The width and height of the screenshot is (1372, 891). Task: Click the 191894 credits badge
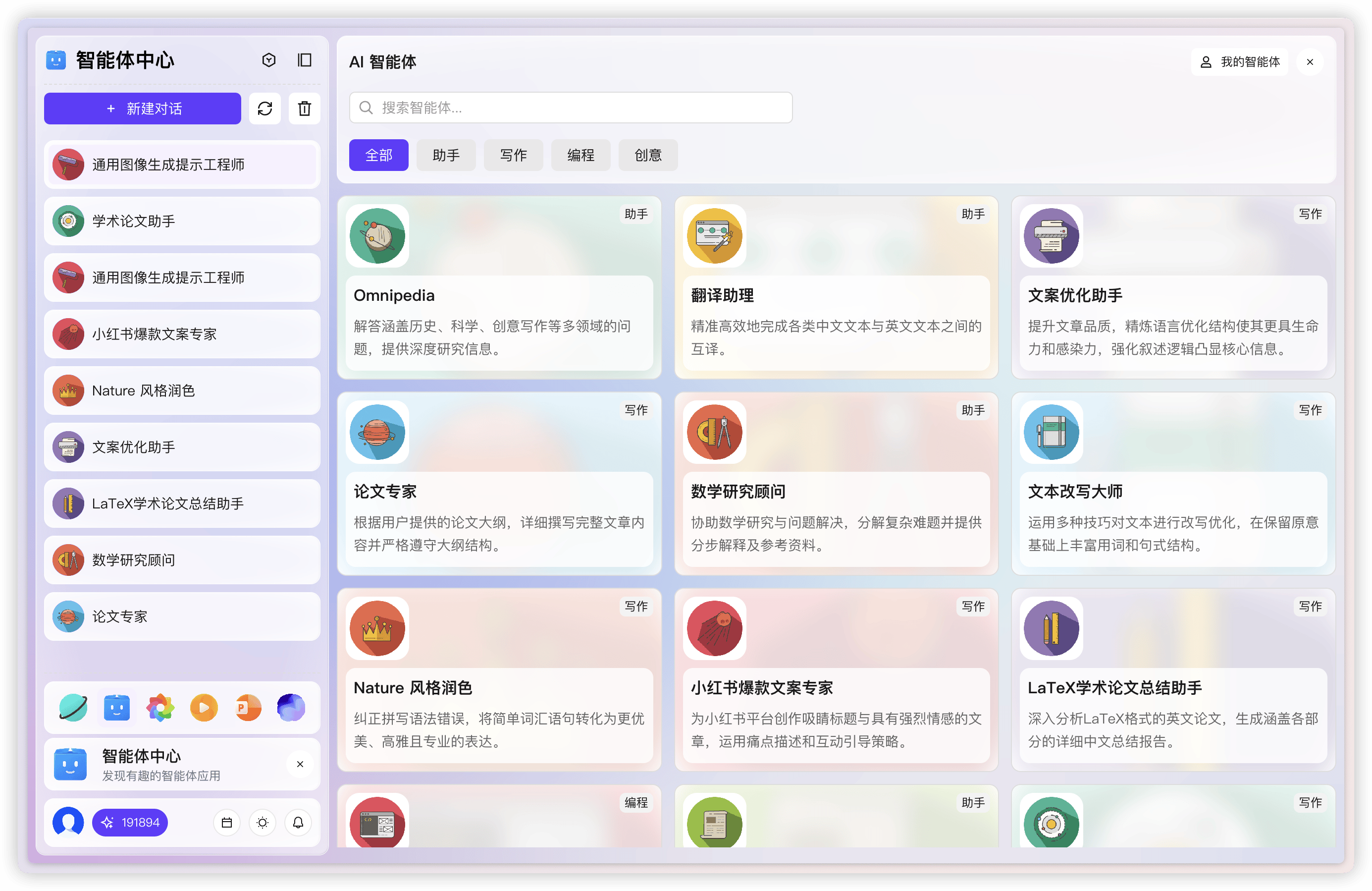(x=130, y=823)
